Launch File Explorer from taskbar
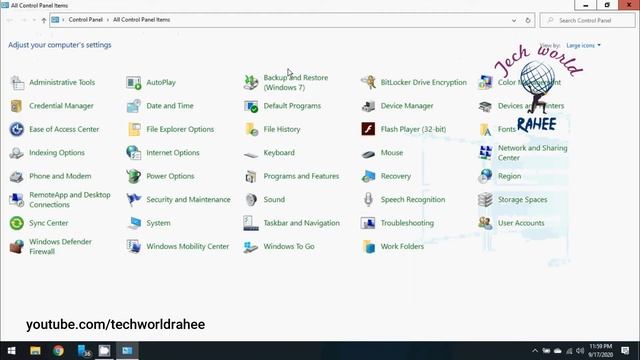The width and height of the screenshot is (640, 360). pos(35,351)
